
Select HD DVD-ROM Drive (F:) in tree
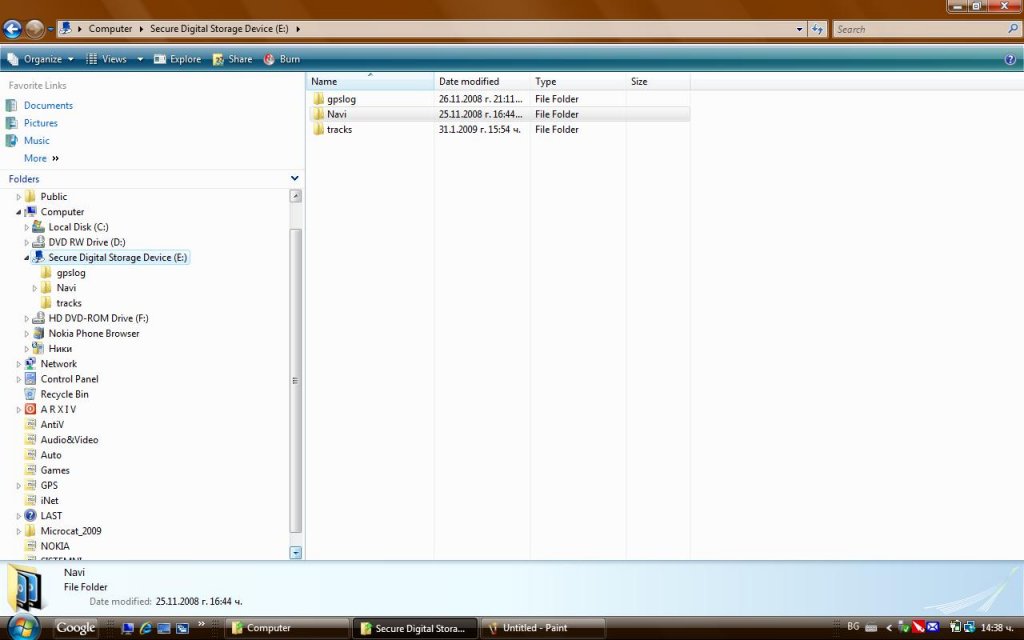click(x=99, y=318)
